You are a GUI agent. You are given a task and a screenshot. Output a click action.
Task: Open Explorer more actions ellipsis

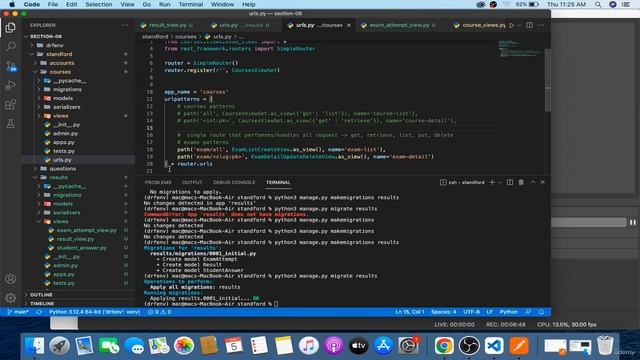tap(125, 25)
